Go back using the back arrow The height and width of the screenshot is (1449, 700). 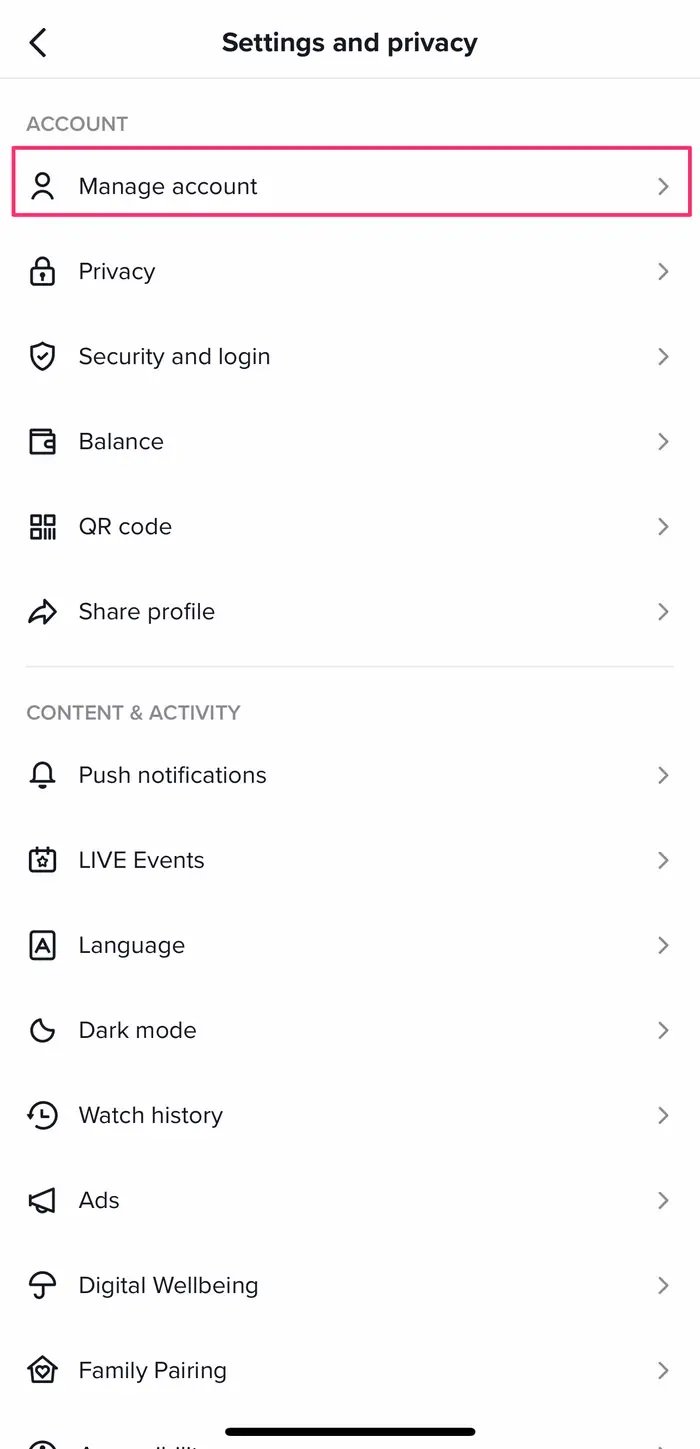click(x=38, y=42)
